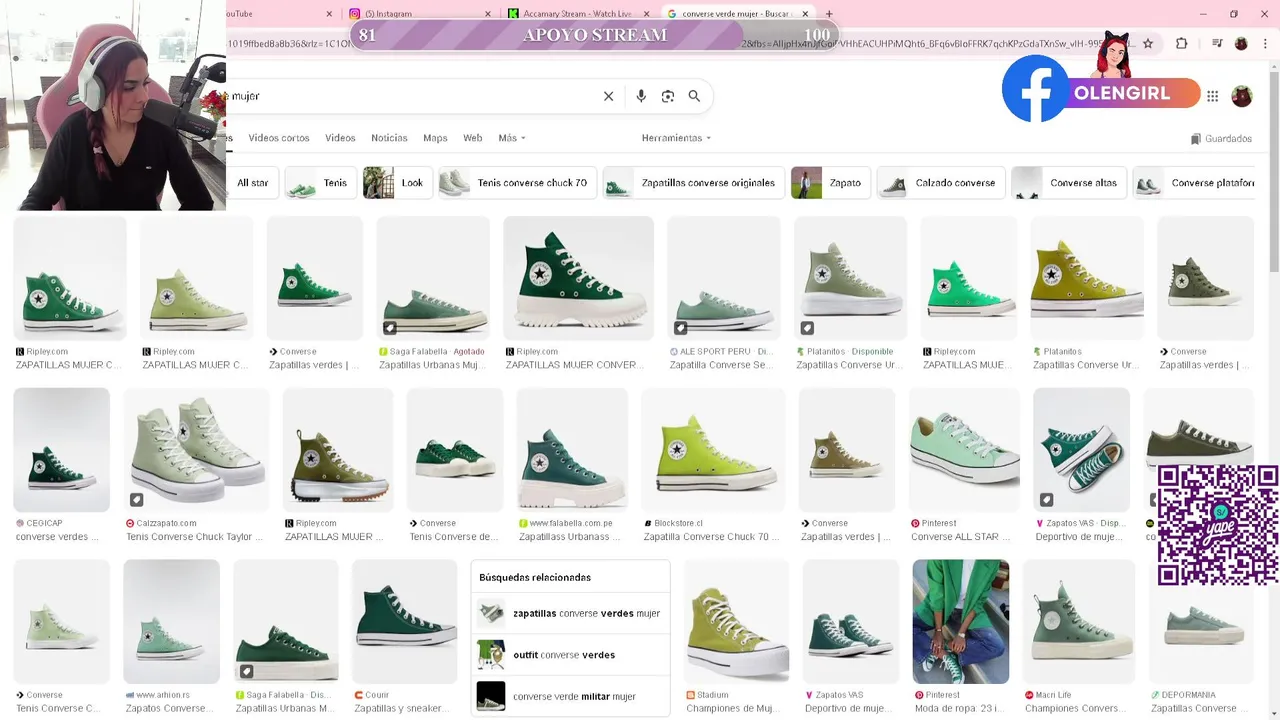
Task: Select the Calzado converse chip
Action: 941,183
